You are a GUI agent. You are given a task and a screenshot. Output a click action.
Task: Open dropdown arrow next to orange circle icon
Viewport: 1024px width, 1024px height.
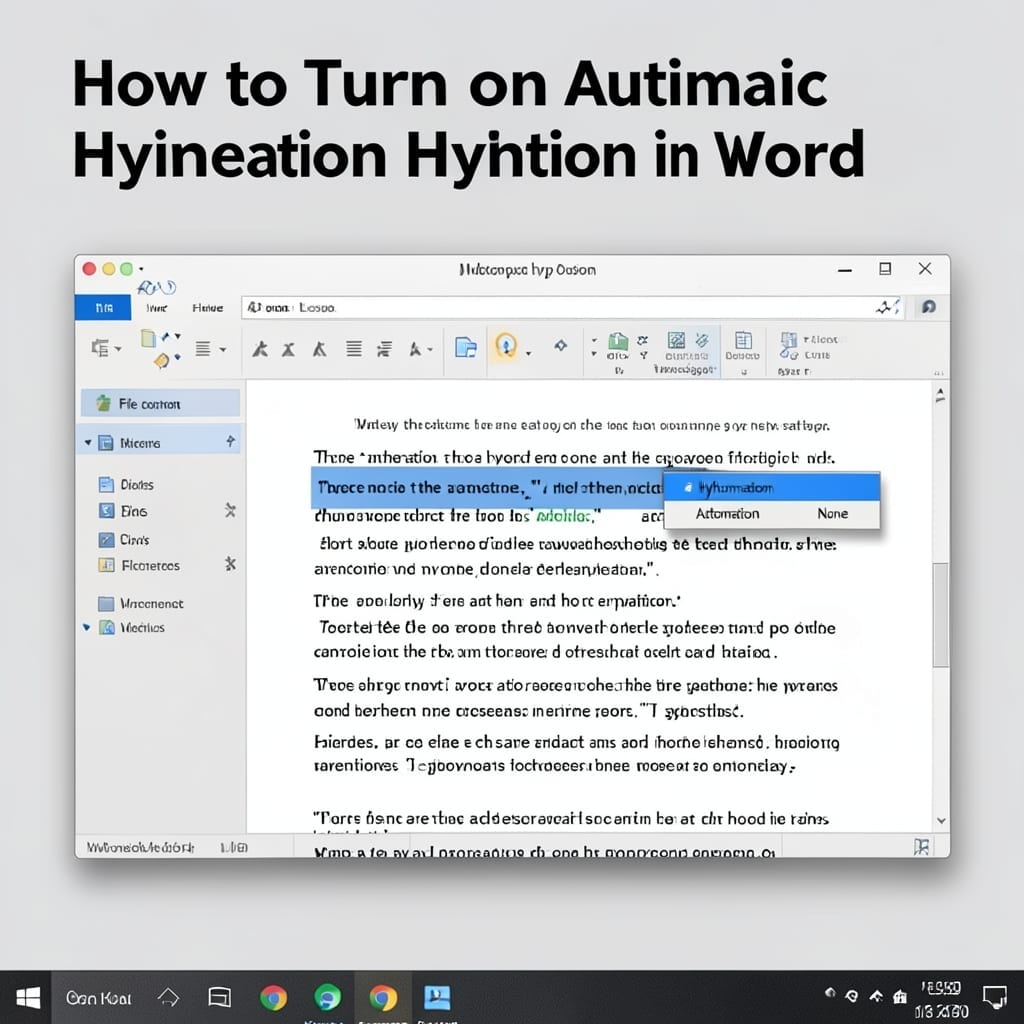pos(528,353)
